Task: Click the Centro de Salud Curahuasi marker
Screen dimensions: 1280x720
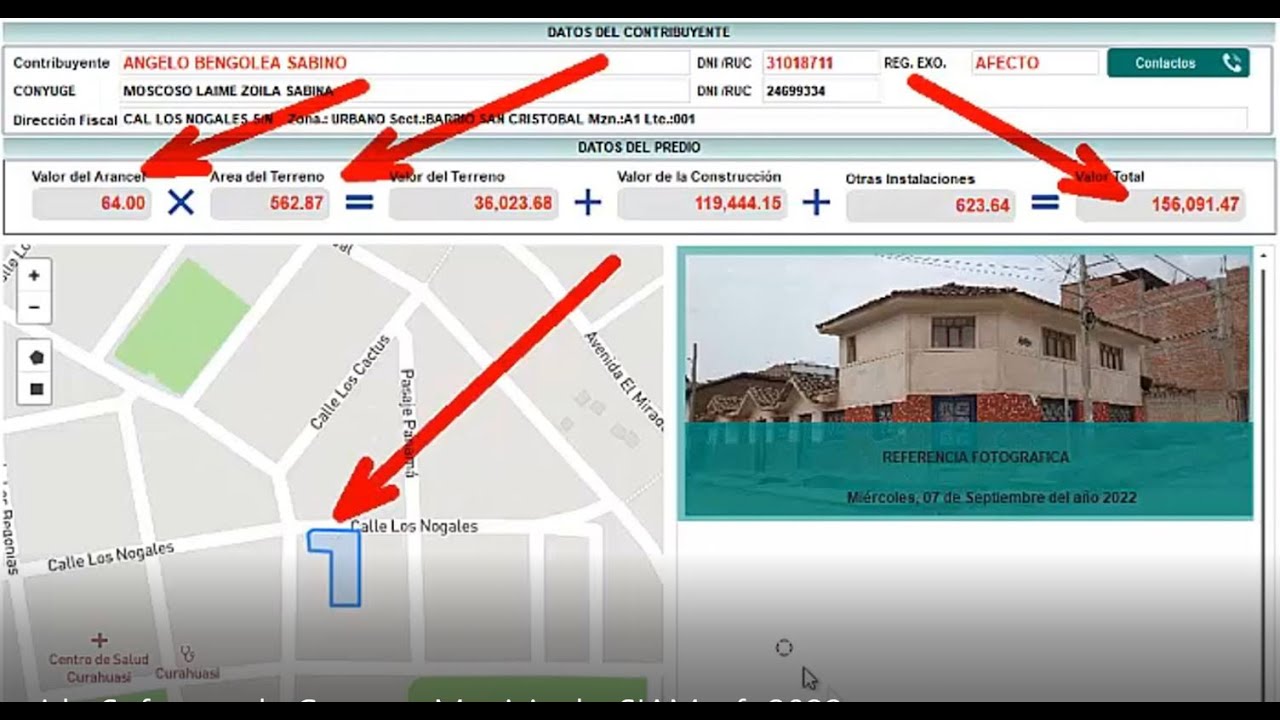Action: 99,640
